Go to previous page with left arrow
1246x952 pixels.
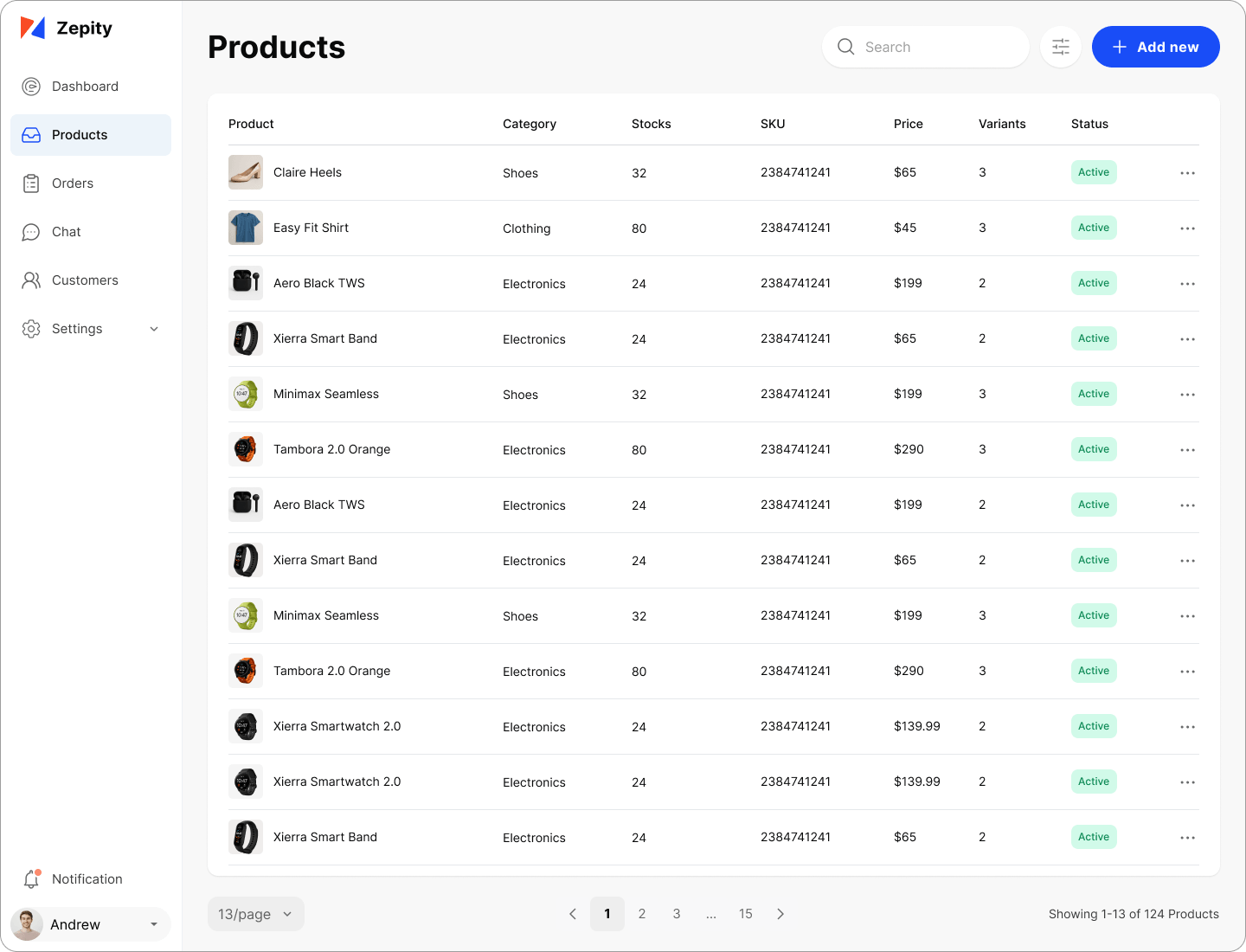click(x=573, y=914)
